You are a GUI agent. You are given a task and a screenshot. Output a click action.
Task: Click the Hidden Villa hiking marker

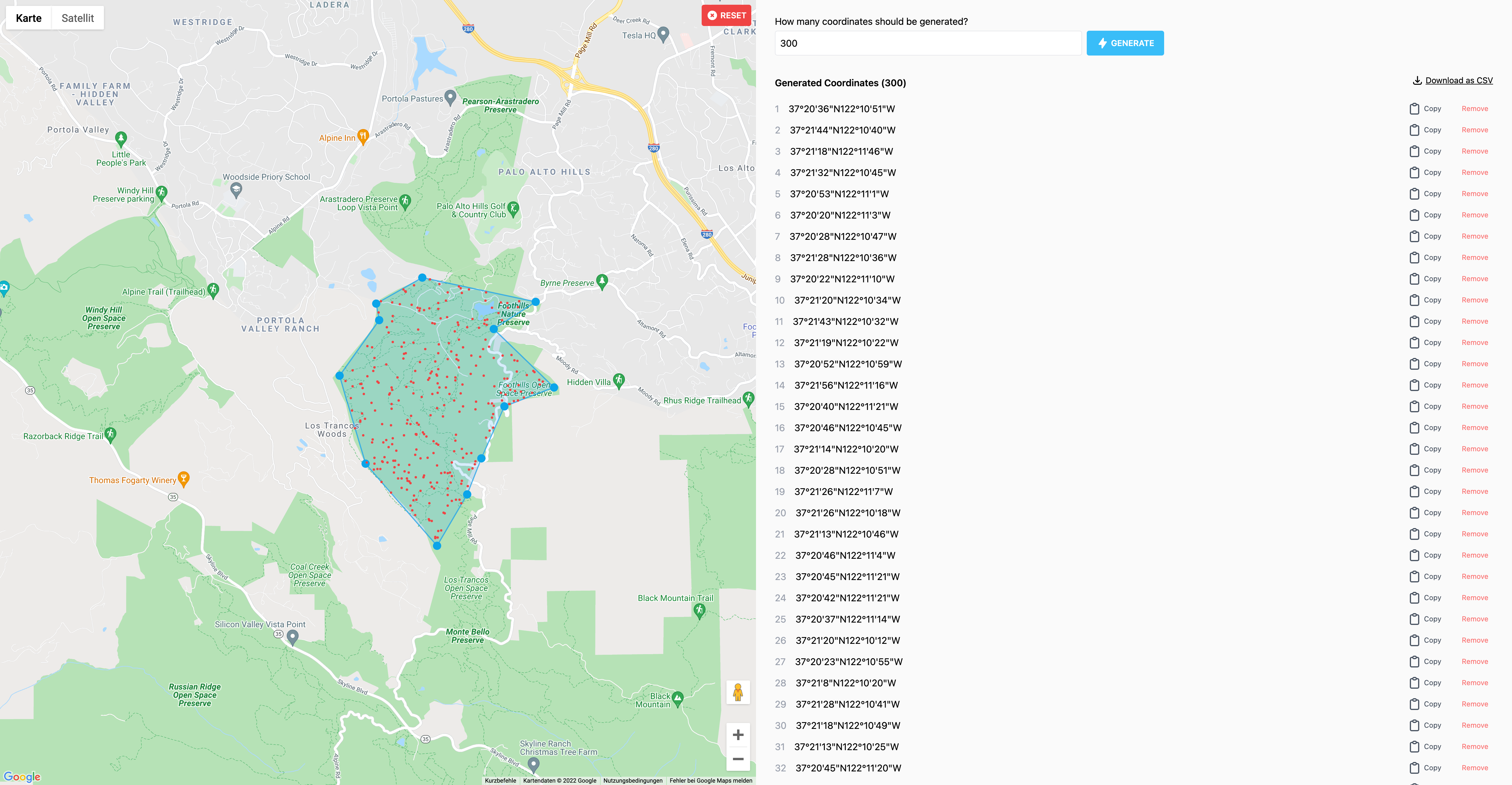pos(619,380)
